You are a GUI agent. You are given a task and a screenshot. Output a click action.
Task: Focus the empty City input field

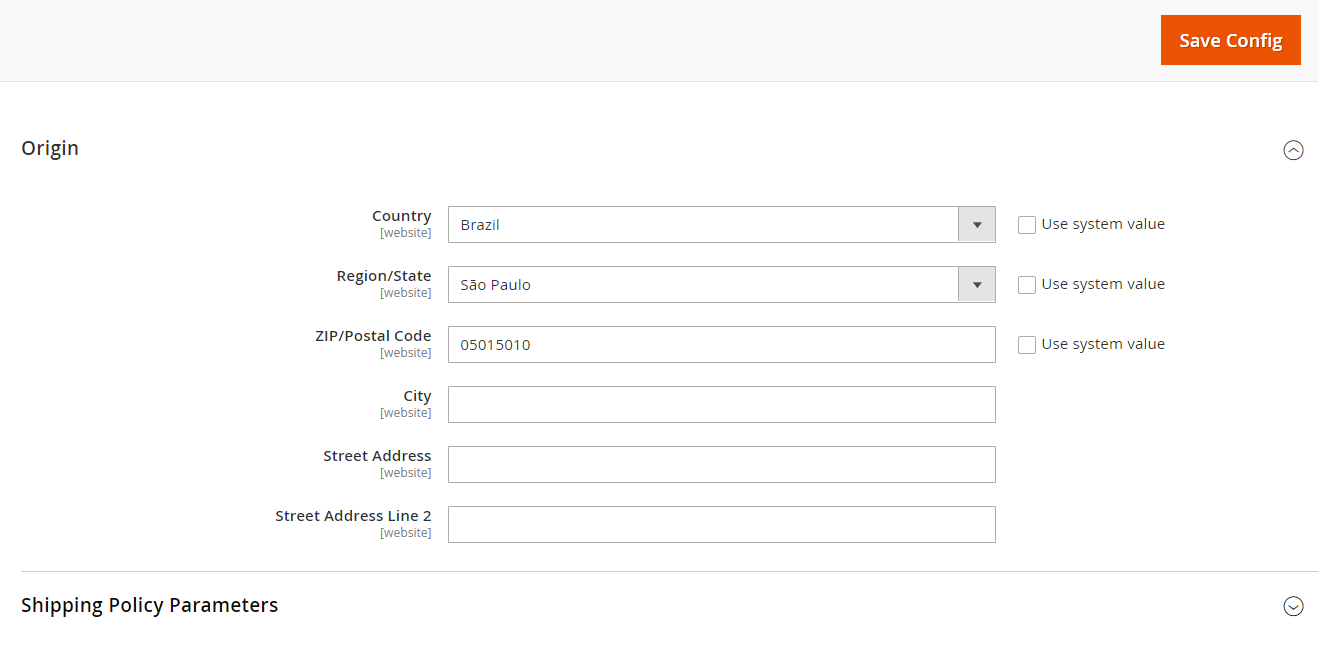click(x=721, y=405)
